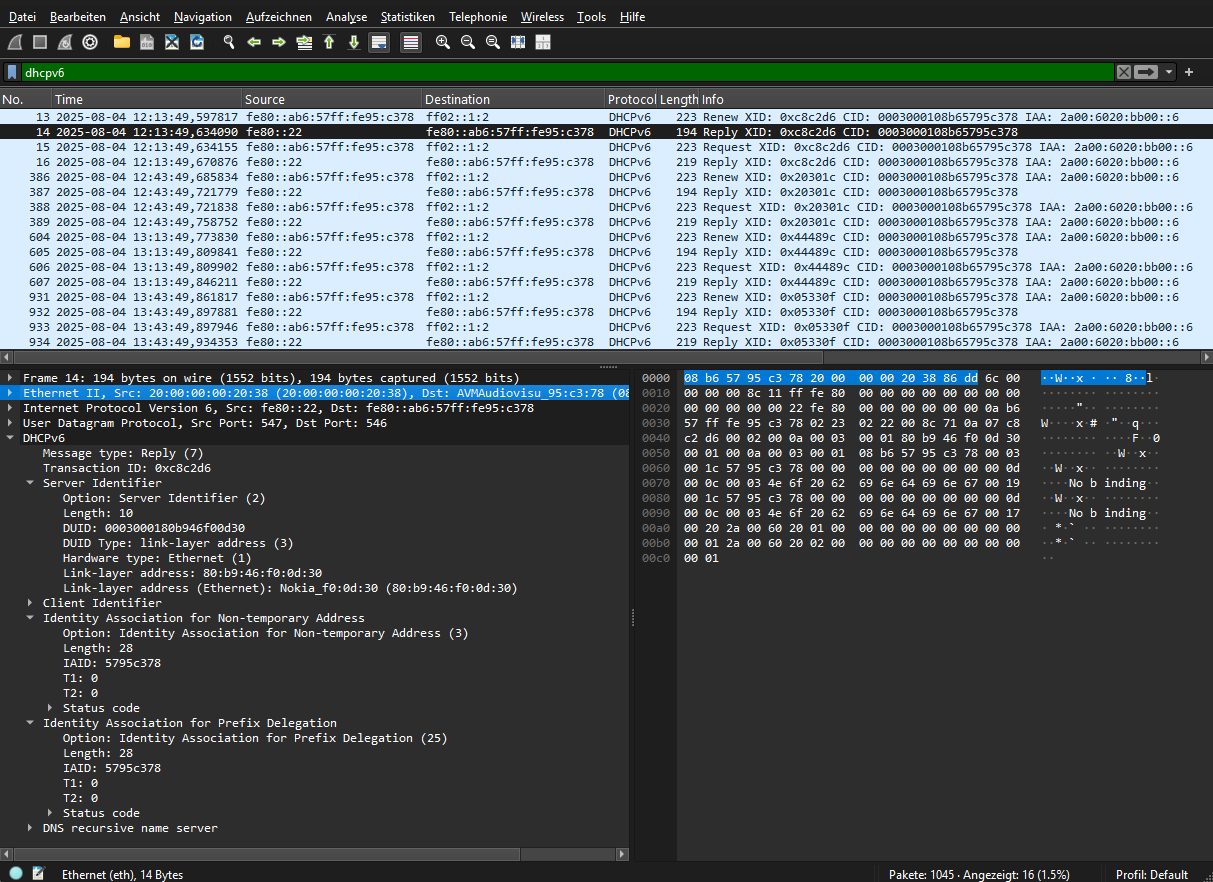Restart the current capture
The height and width of the screenshot is (882, 1213).
(65, 42)
